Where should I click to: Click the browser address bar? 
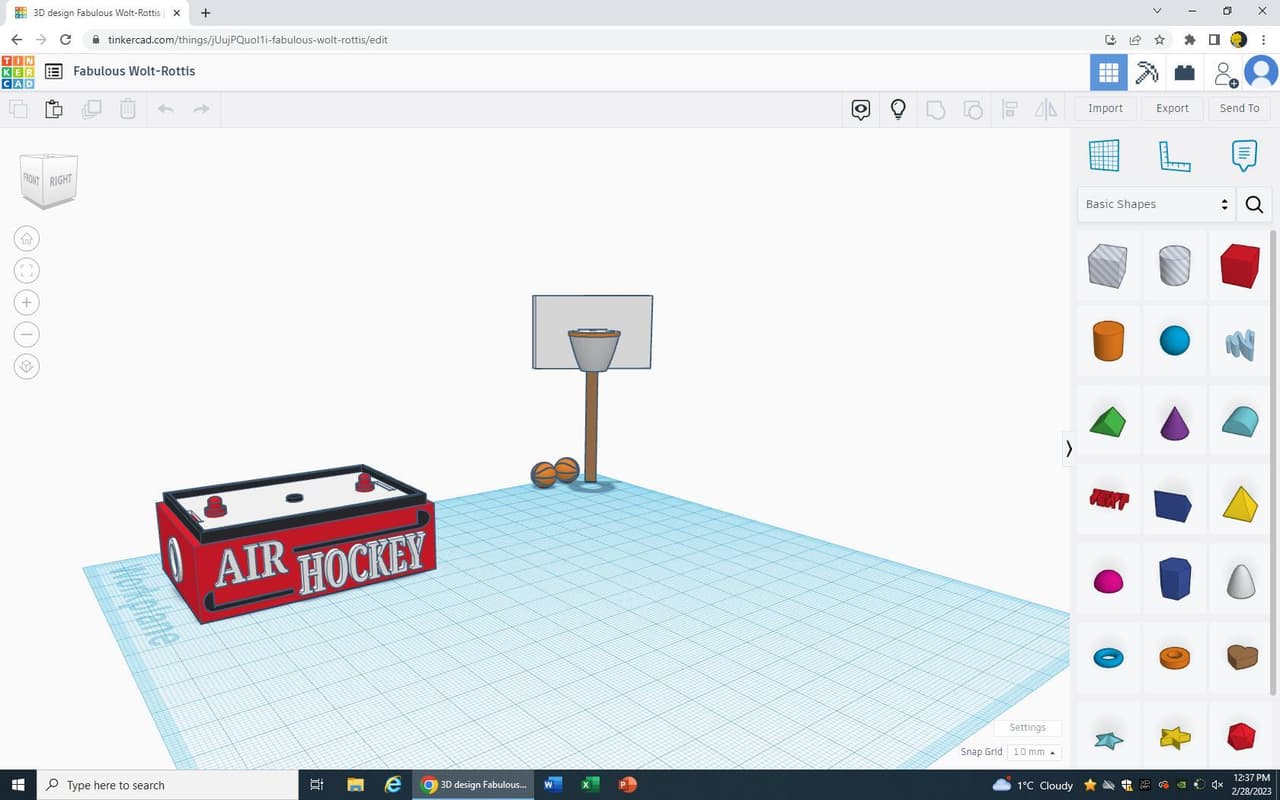[590, 40]
